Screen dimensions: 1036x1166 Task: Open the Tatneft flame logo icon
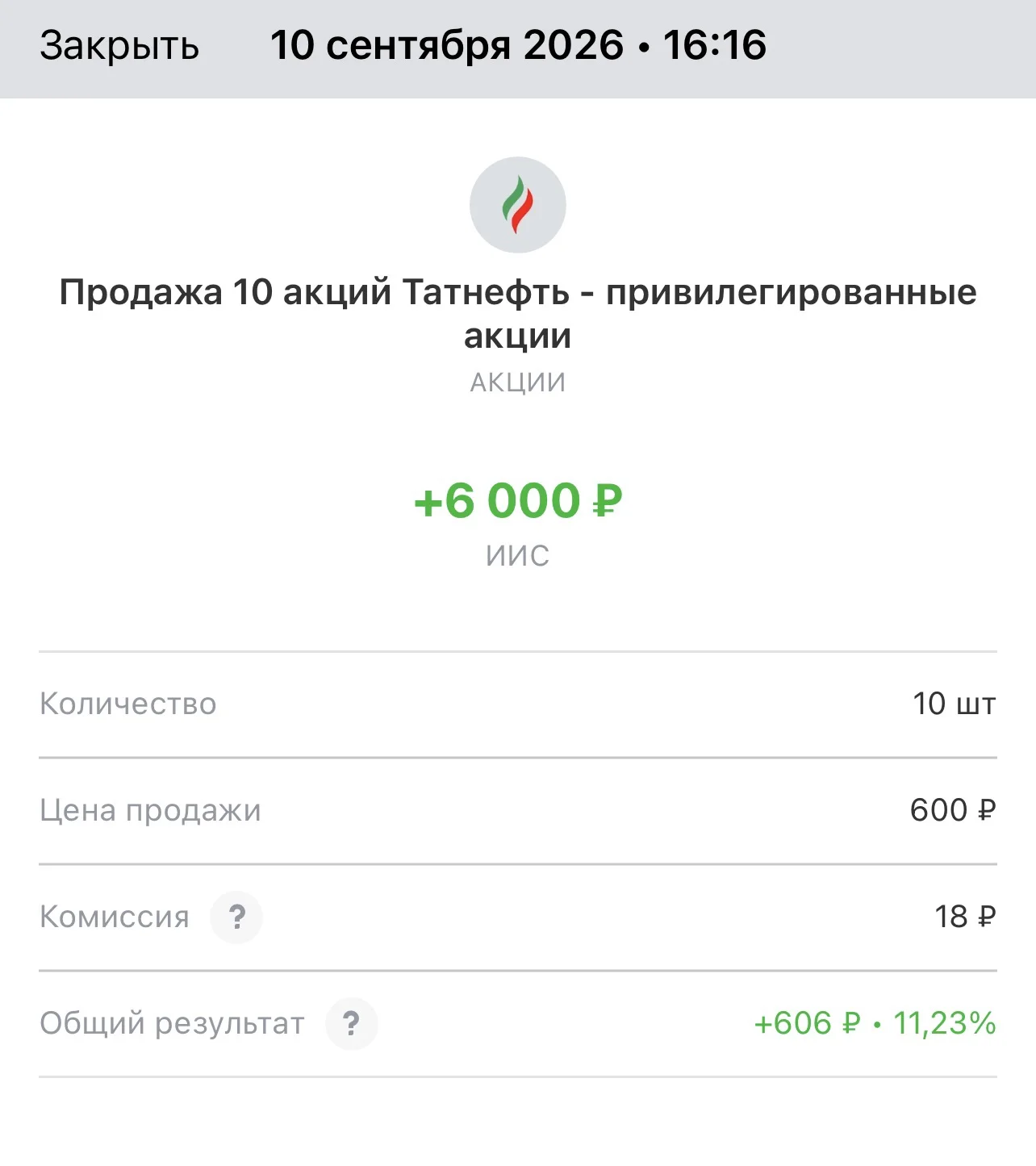click(x=518, y=205)
